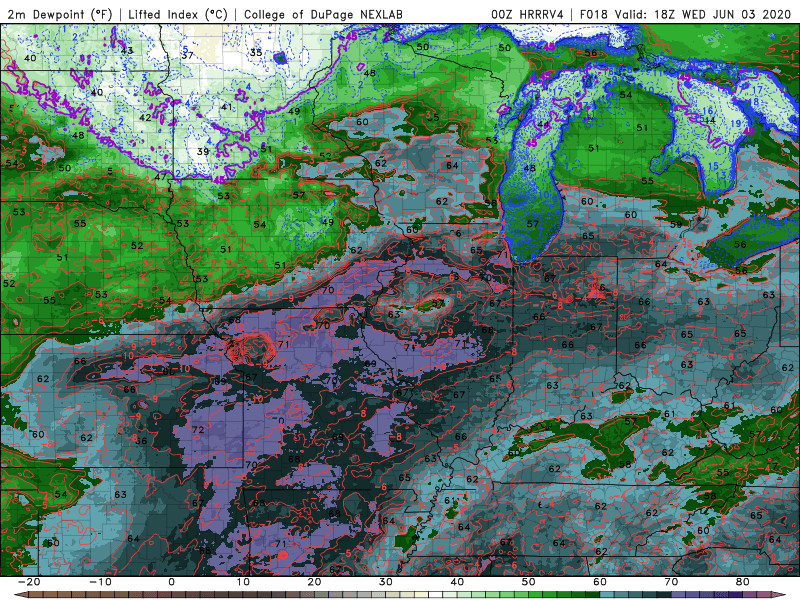The image size is (800, 600).
Task: Click the "Lifted Index (°C)" header label
Action: pyautogui.click(x=178, y=14)
